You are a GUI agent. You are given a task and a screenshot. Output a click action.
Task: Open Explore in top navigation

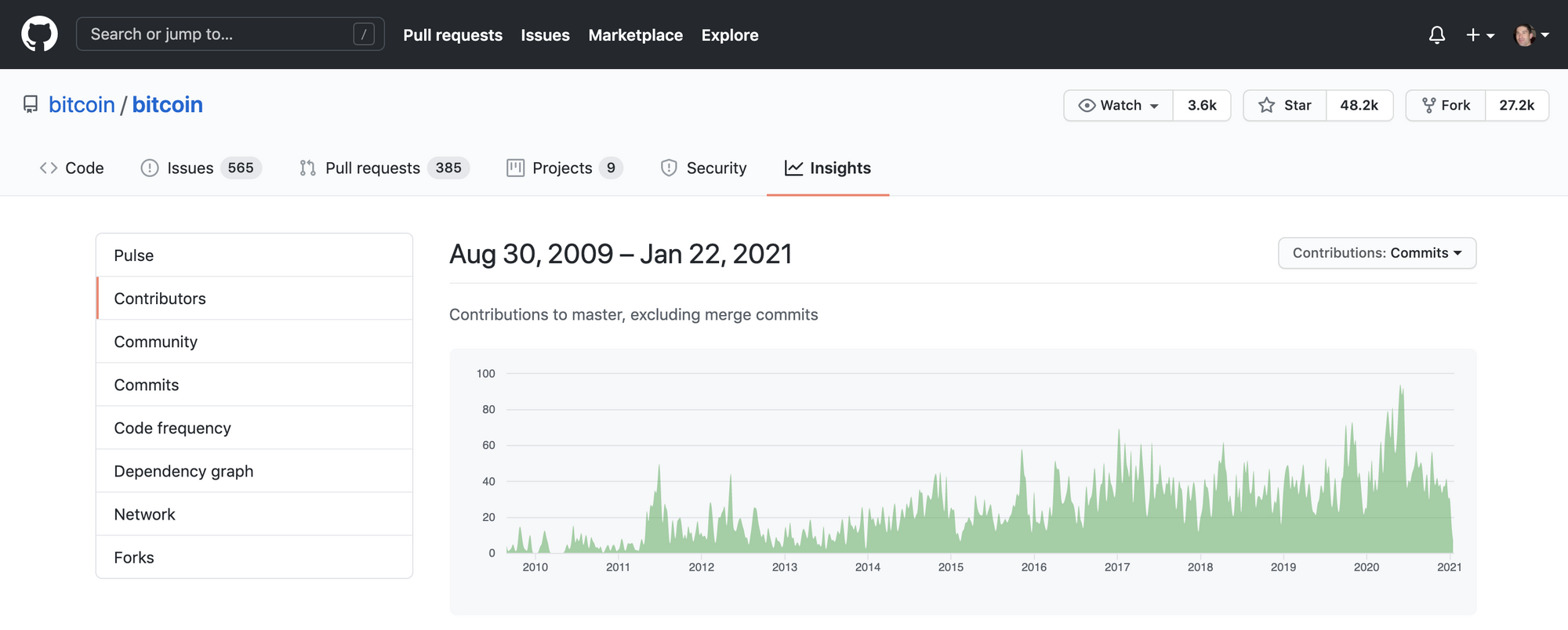tap(729, 34)
